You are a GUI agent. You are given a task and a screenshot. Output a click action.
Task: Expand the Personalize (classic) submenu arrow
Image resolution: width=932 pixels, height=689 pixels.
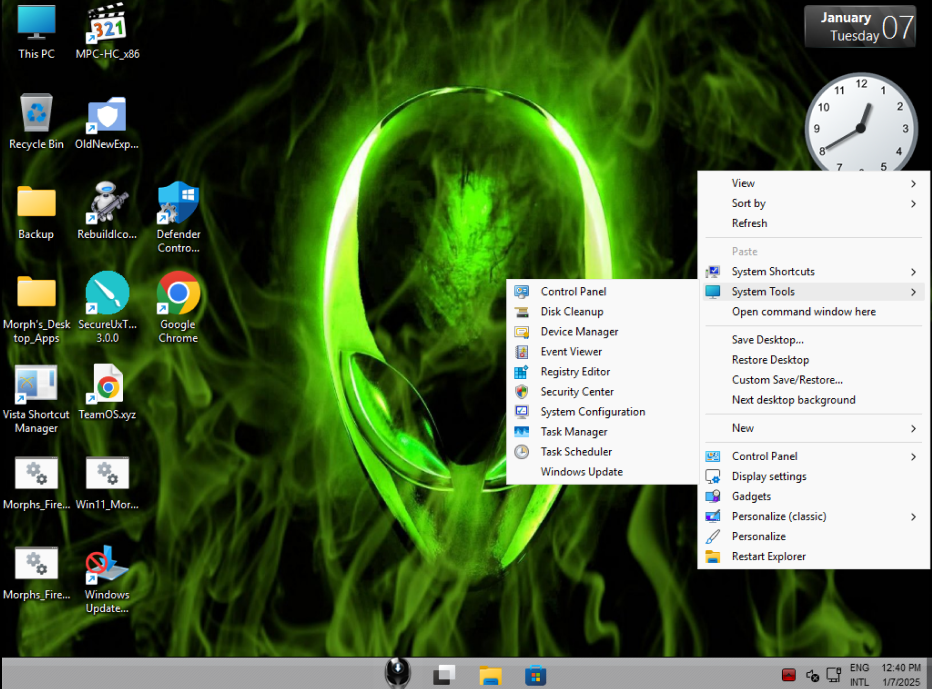914,517
